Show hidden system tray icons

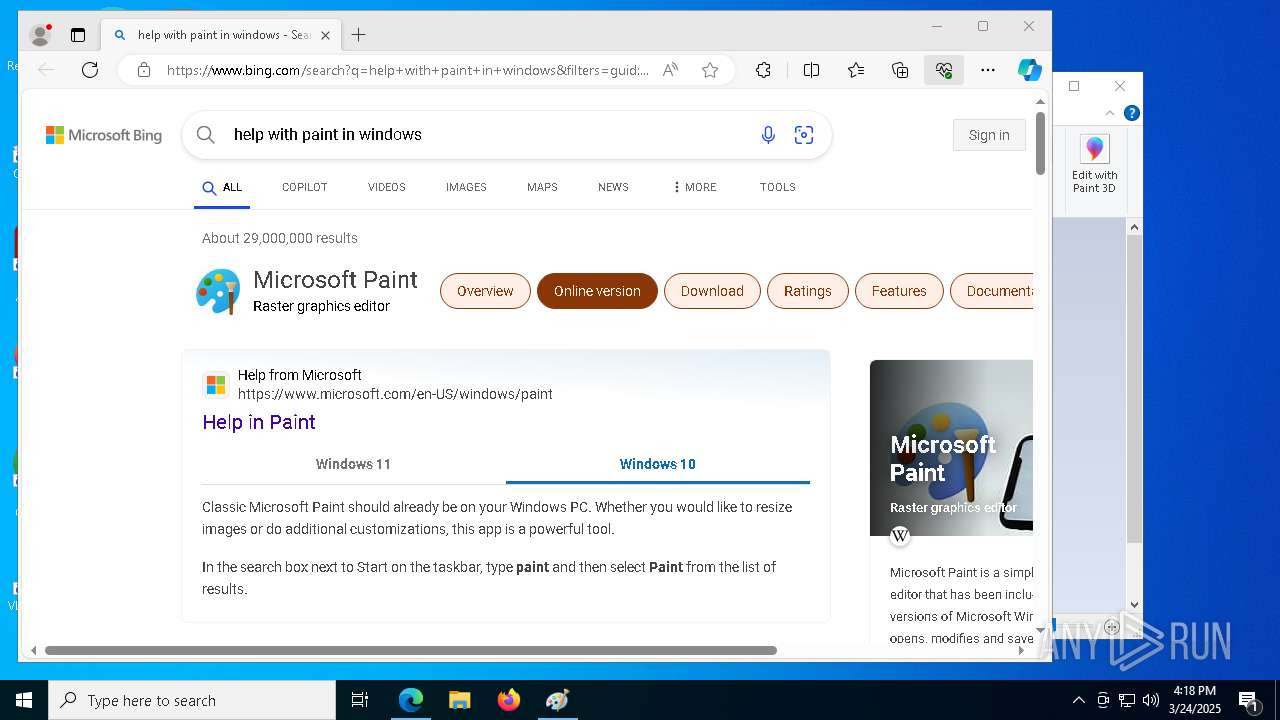1078,700
